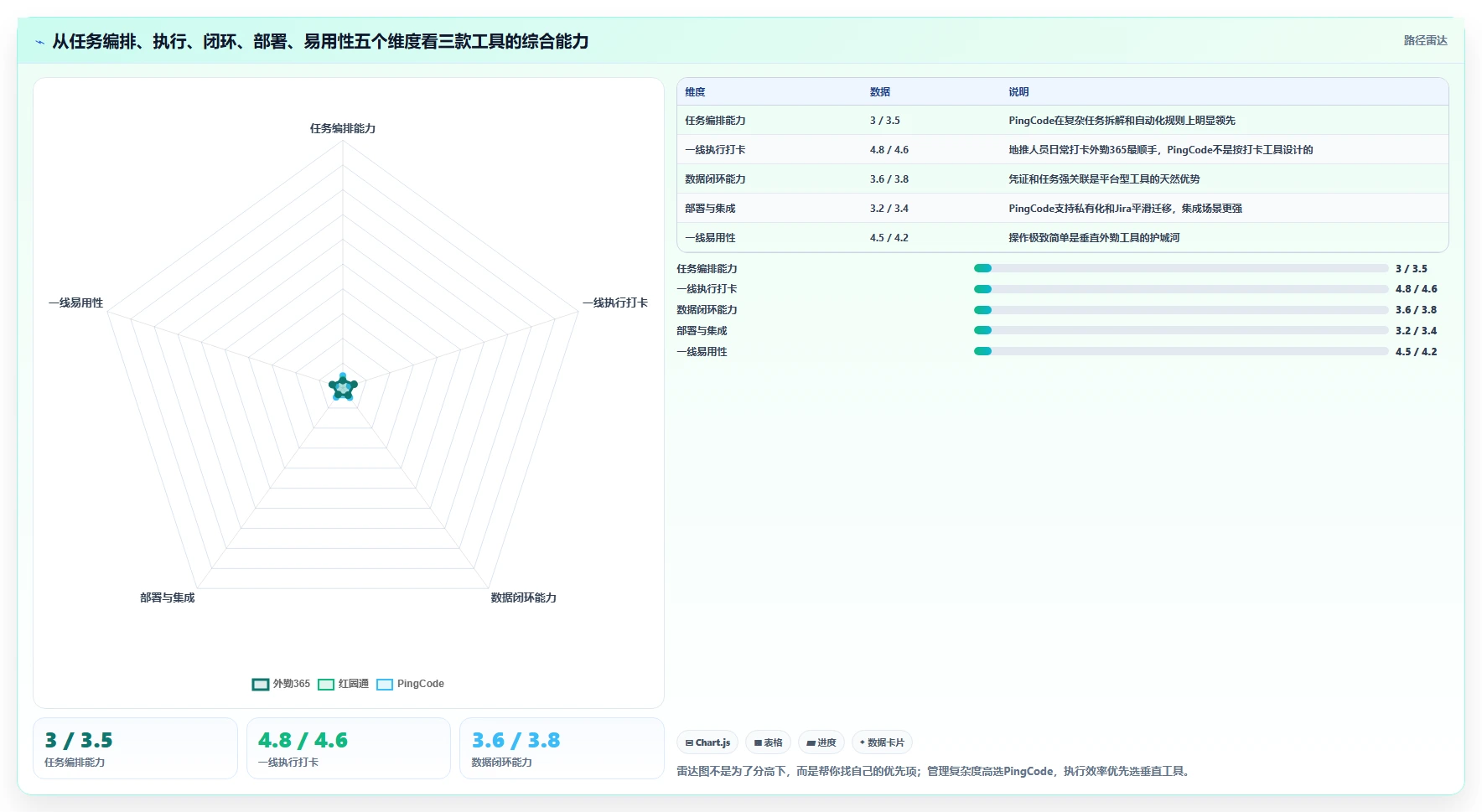Click the 4.8 / 4.6 table data cell
Image resolution: width=1482 pixels, height=812 pixels.
889,150
